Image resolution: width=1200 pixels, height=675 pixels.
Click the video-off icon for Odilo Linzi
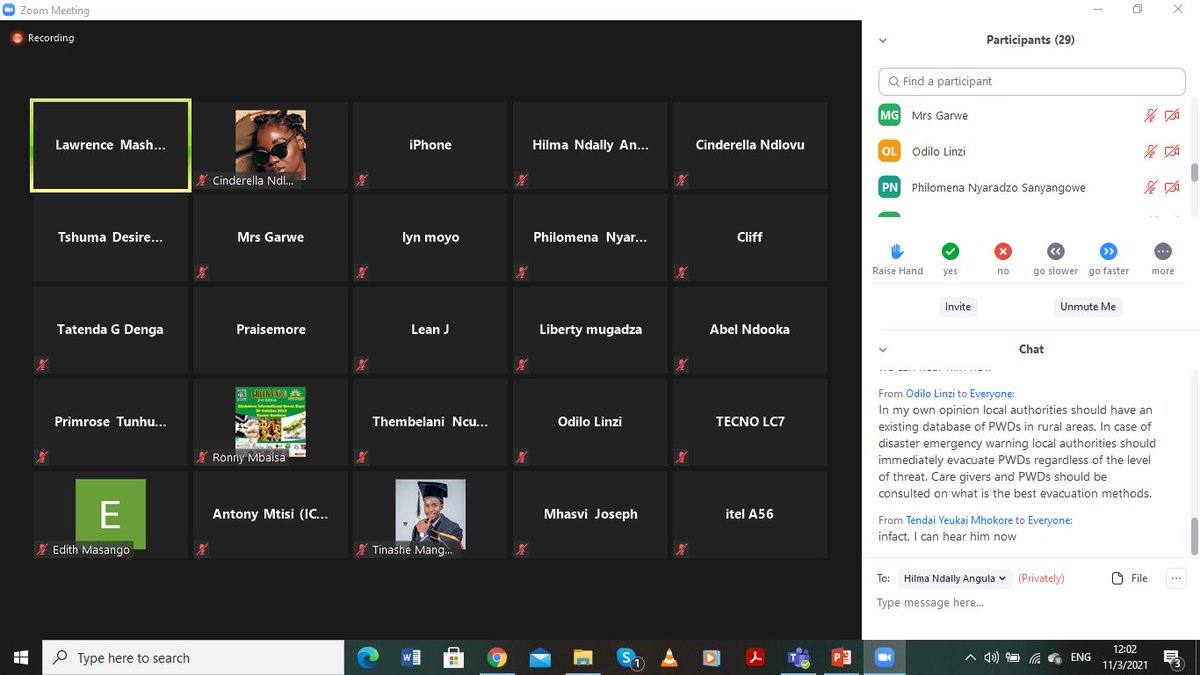pyautogui.click(x=1172, y=152)
